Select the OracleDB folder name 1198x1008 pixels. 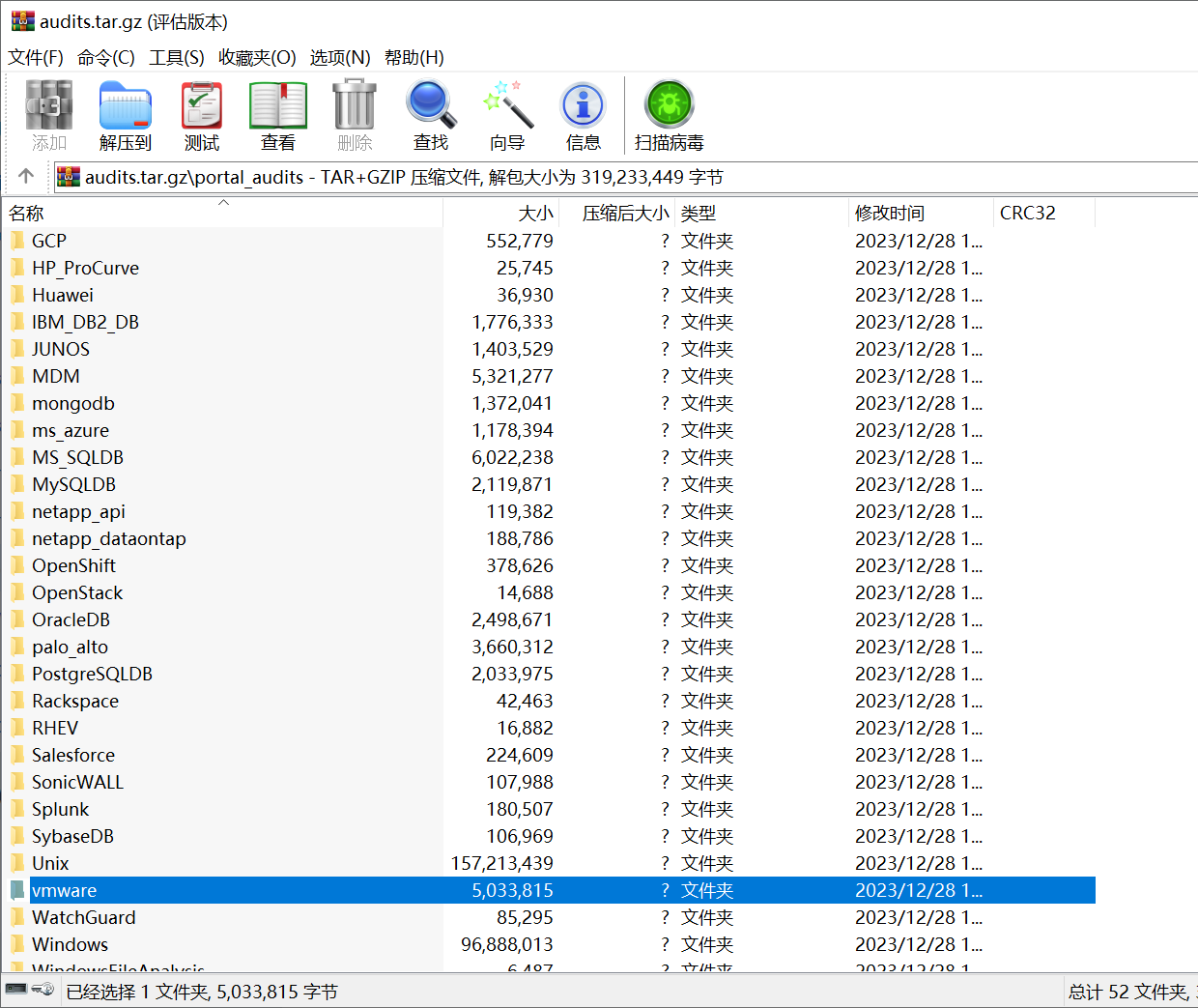(x=71, y=619)
